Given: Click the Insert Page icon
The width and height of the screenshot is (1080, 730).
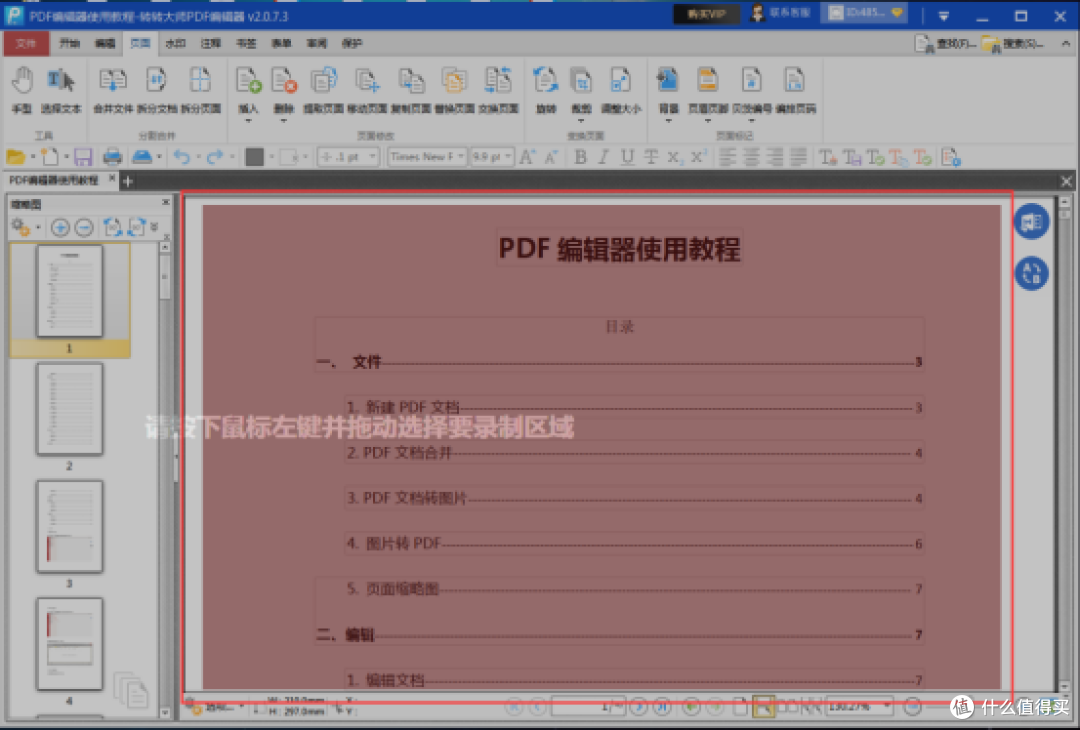Looking at the screenshot, I should (248, 81).
